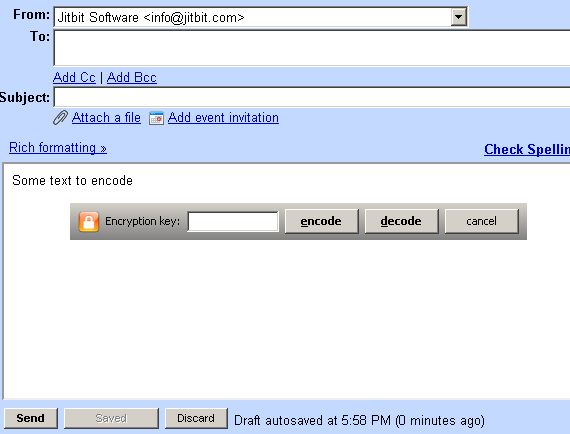The width and height of the screenshot is (570, 434).
Task: Click the decode button
Action: 401,221
